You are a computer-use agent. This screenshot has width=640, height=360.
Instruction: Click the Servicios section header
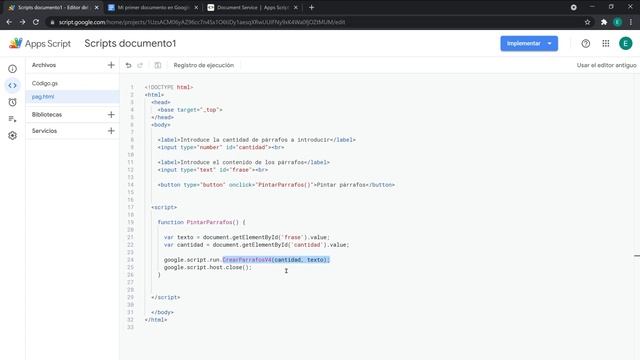pos(44,131)
